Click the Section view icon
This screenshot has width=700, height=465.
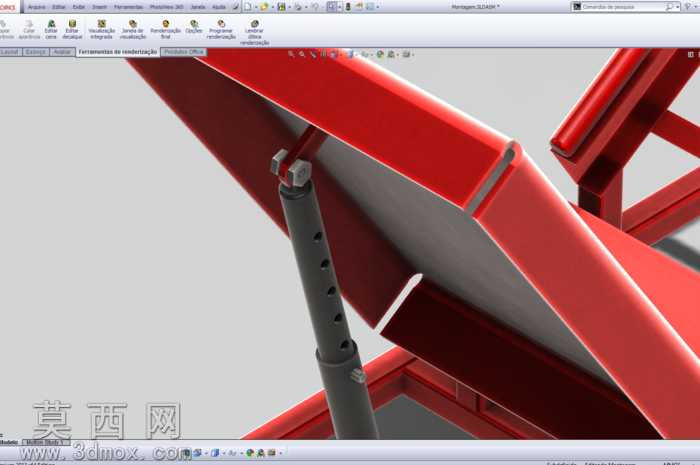point(324,54)
